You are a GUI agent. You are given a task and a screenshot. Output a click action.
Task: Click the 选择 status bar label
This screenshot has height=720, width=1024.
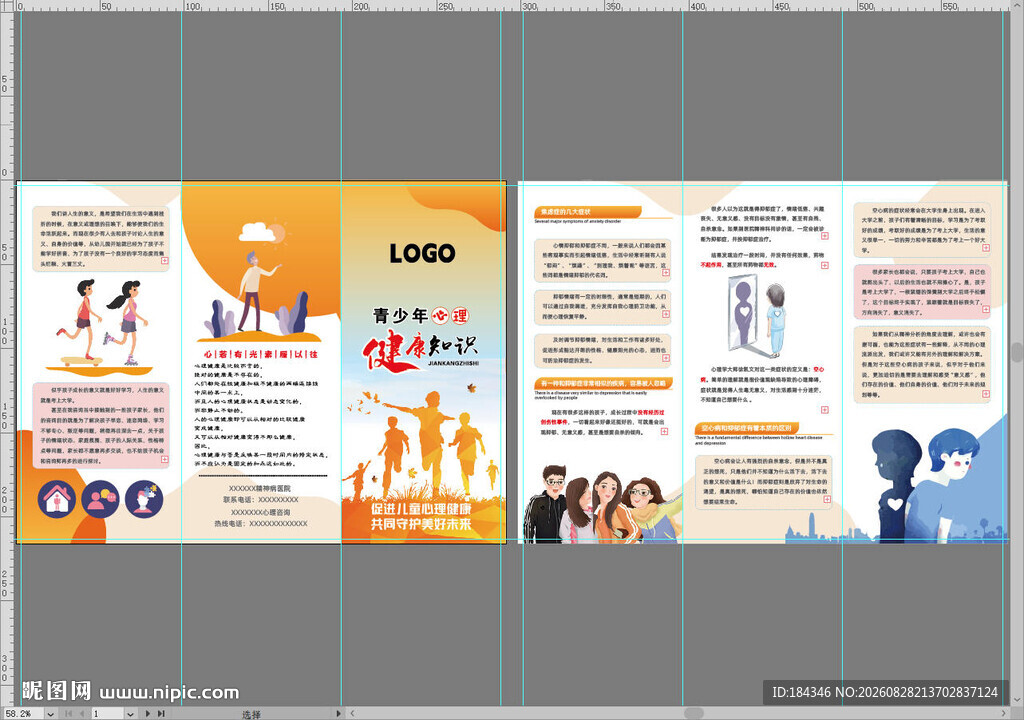[251, 714]
